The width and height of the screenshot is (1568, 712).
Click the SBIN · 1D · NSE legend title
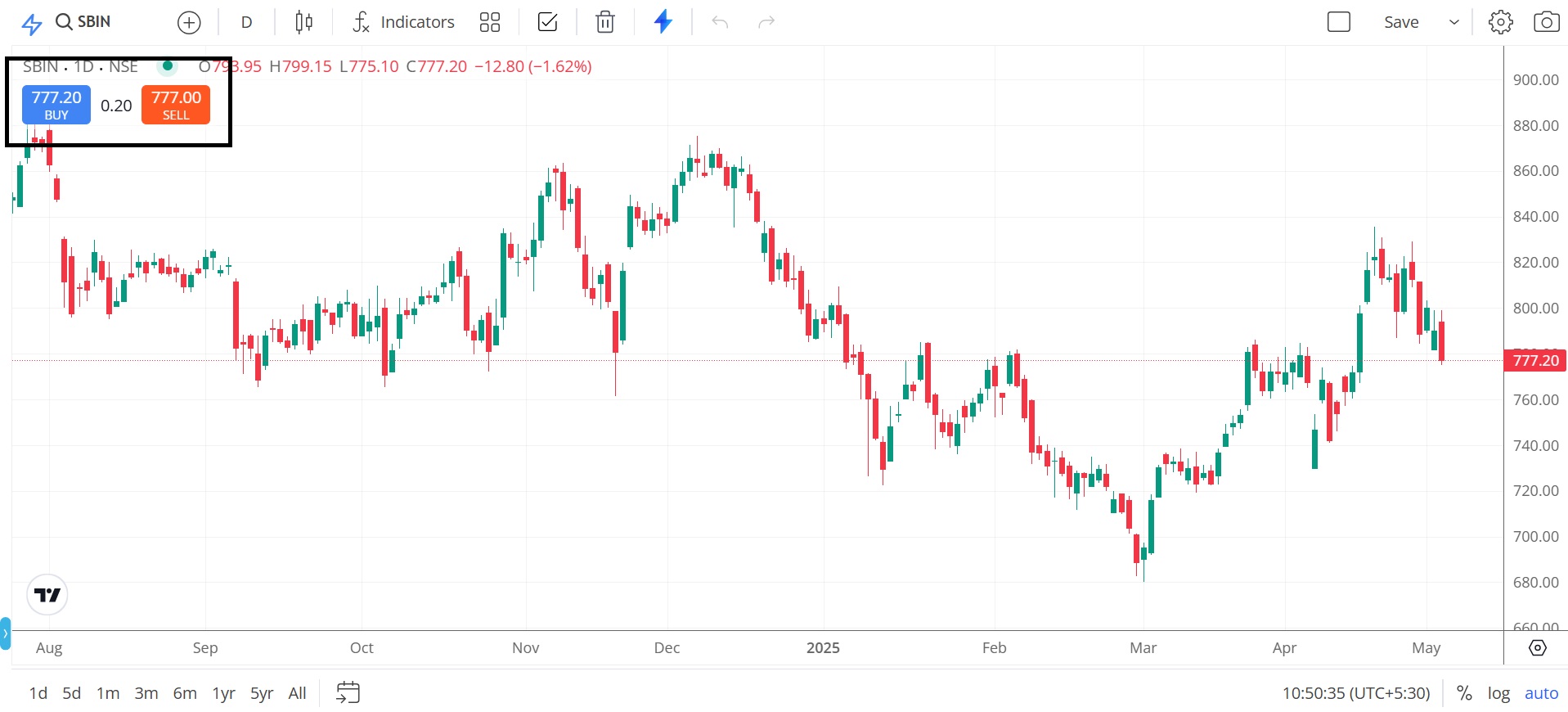[x=80, y=66]
